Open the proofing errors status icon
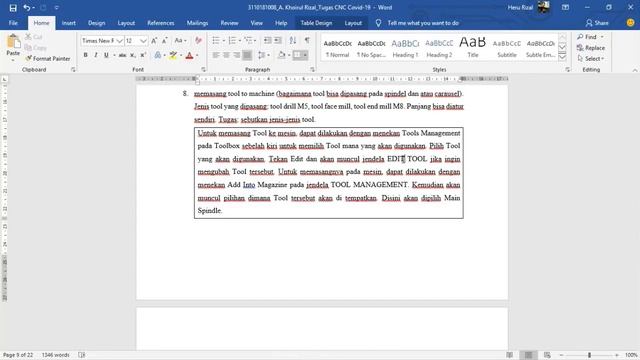 point(82,355)
